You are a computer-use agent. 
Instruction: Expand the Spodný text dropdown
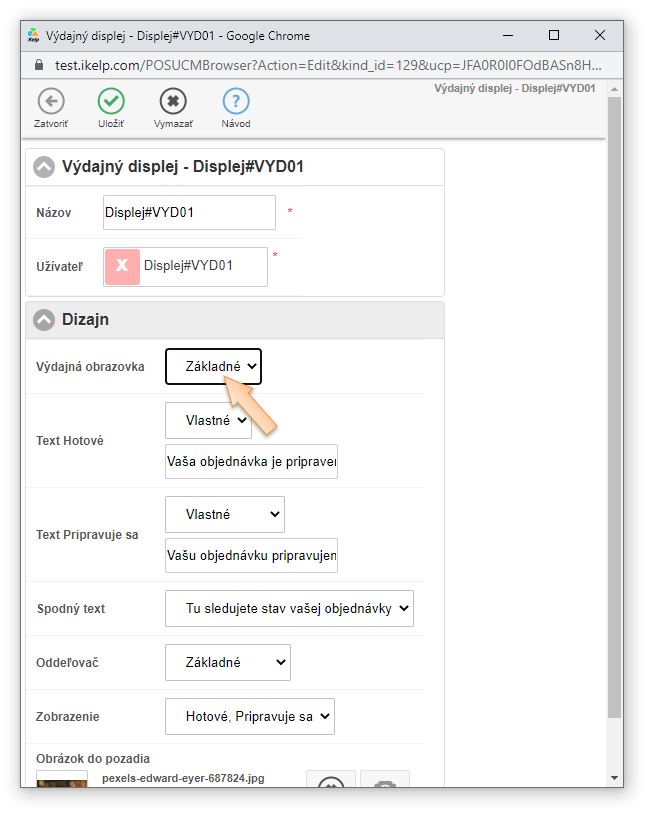coord(289,608)
